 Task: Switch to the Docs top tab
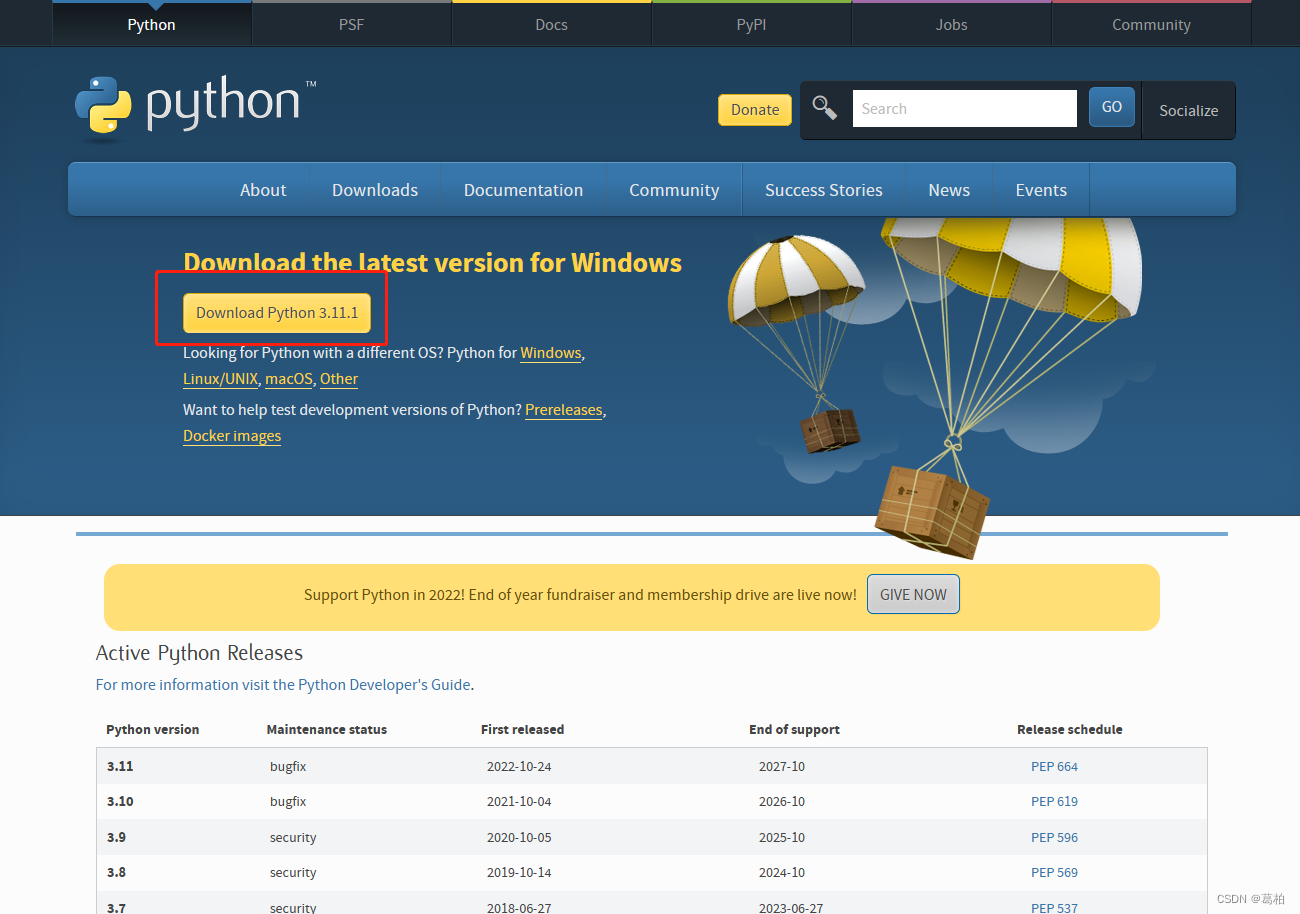(x=552, y=24)
